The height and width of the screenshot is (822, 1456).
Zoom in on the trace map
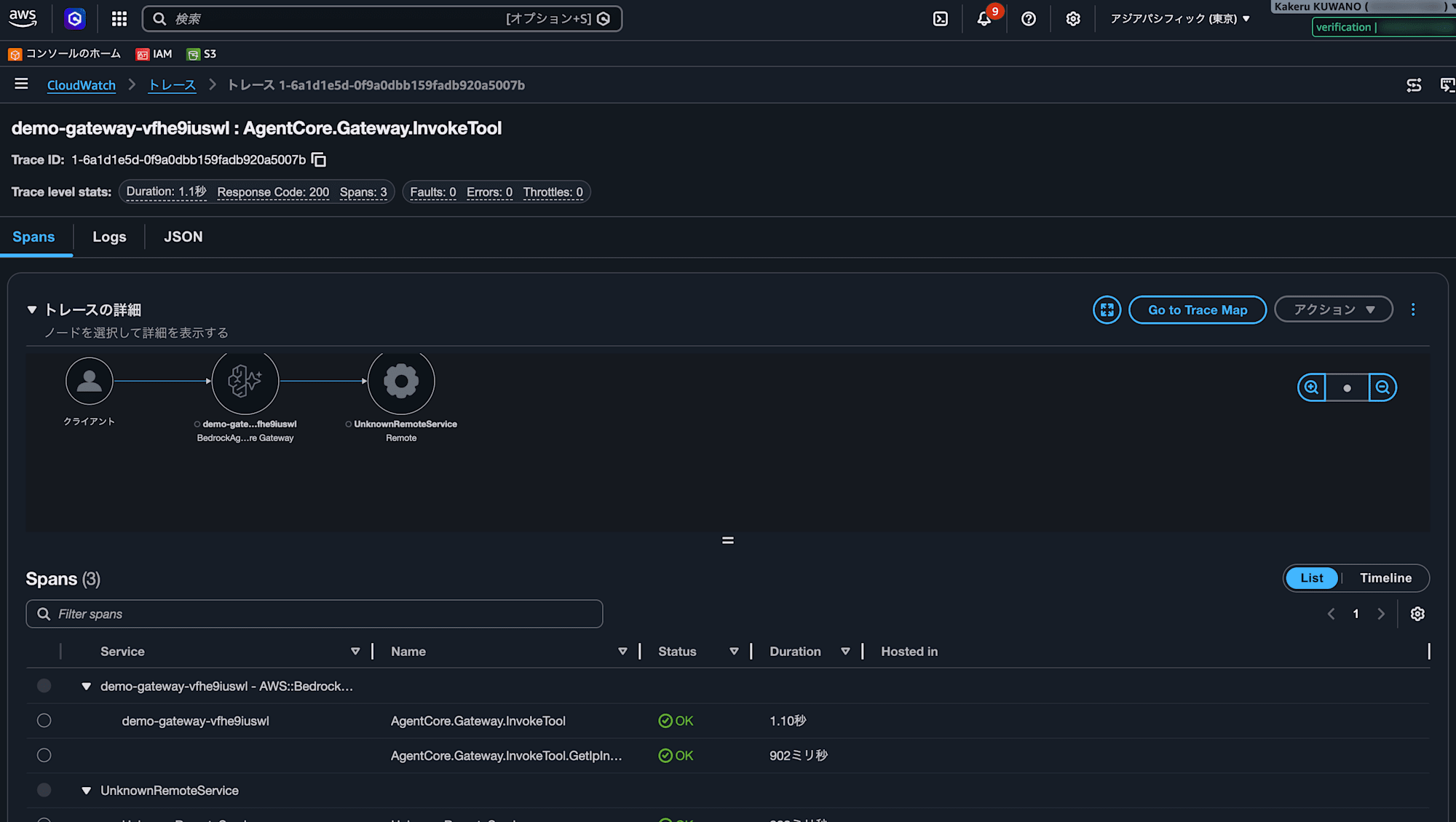[x=1311, y=387]
